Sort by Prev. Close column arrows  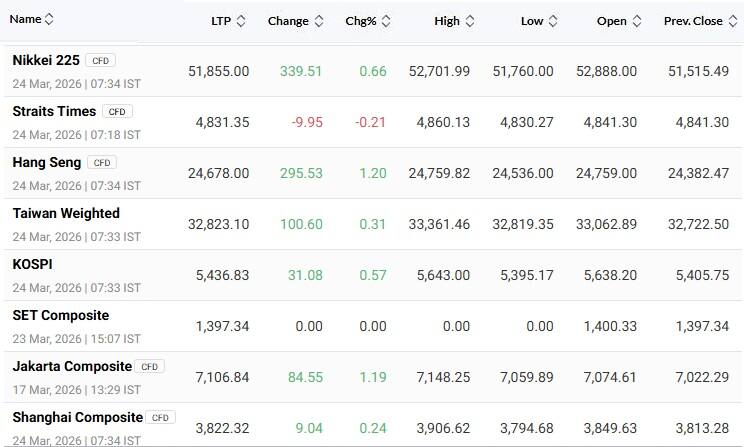click(x=733, y=21)
